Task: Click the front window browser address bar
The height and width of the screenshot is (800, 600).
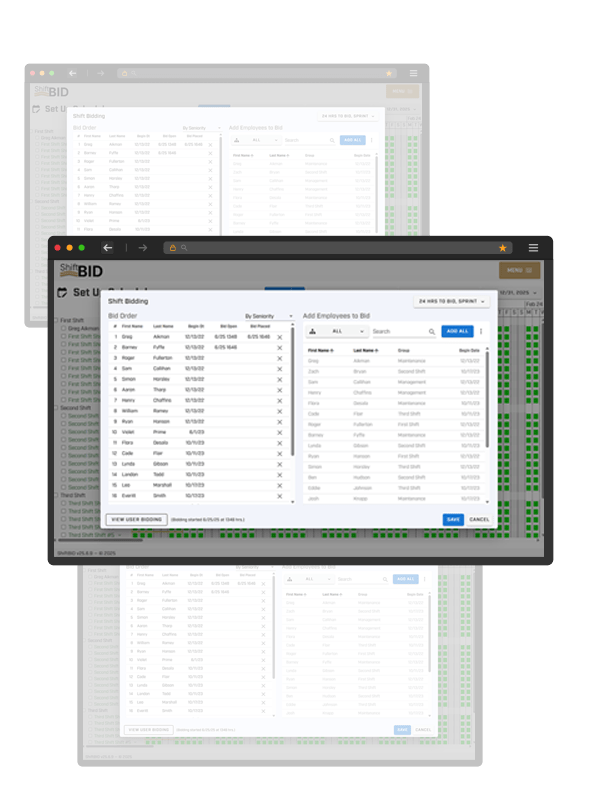Action: [x=338, y=248]
